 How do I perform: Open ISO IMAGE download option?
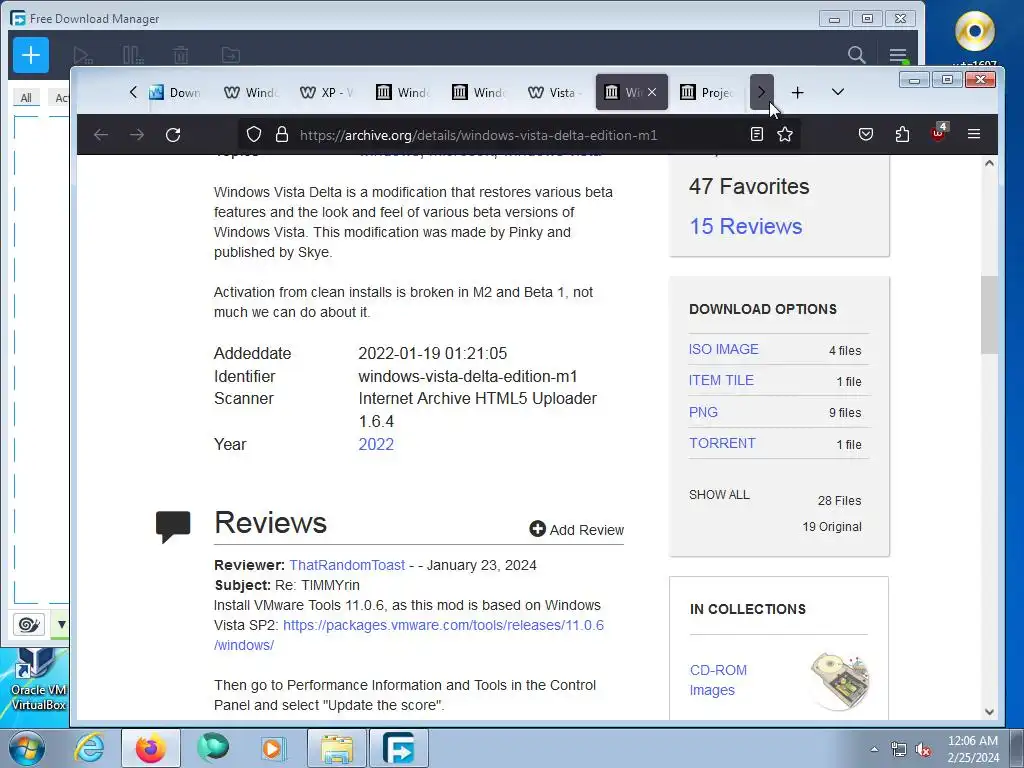click(x=724, y=349)
